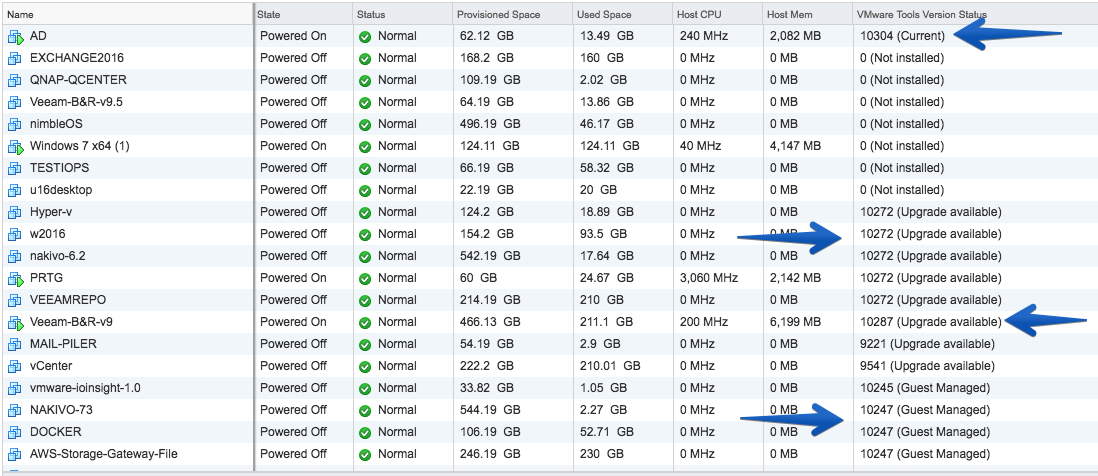The image size is (1098, 476).
Task: Click the green checkmark in the MAIL-PILER row
Action: pyautogui.click(x=365, y=344)
